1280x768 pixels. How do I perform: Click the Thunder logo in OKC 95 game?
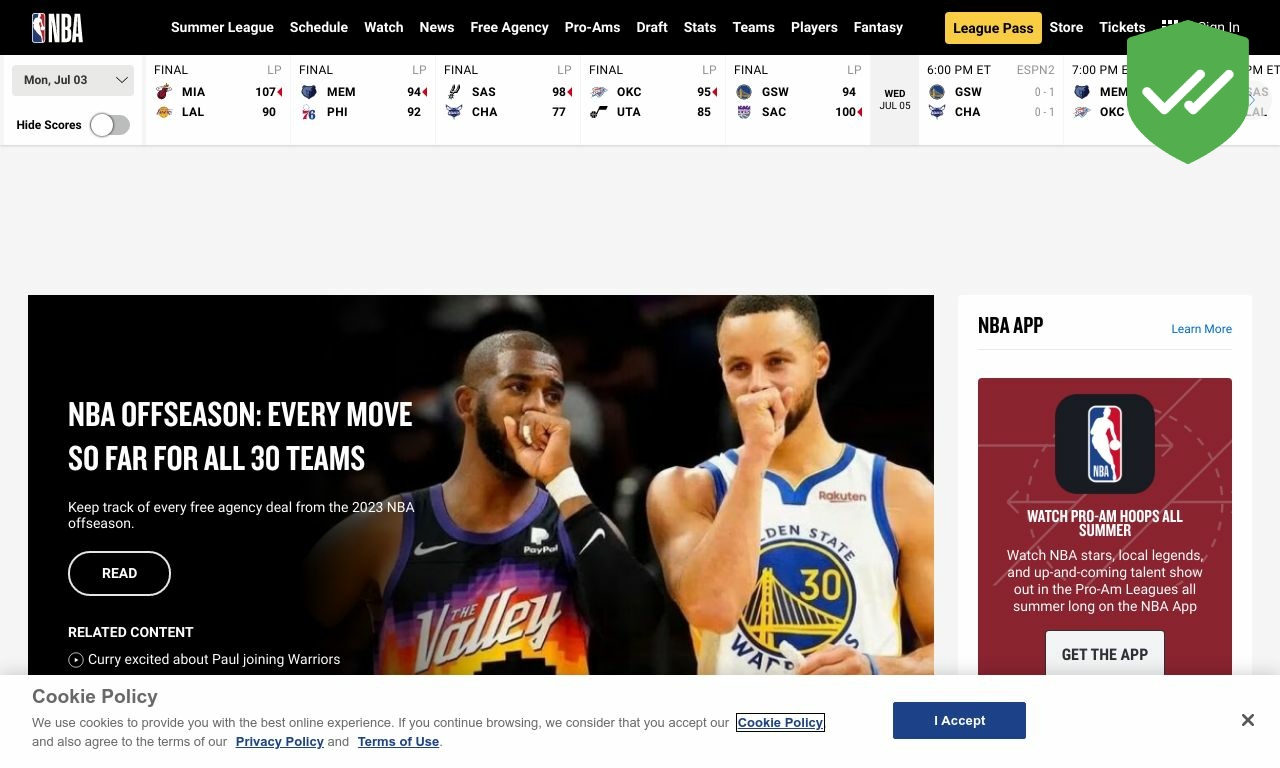(599, 92)
